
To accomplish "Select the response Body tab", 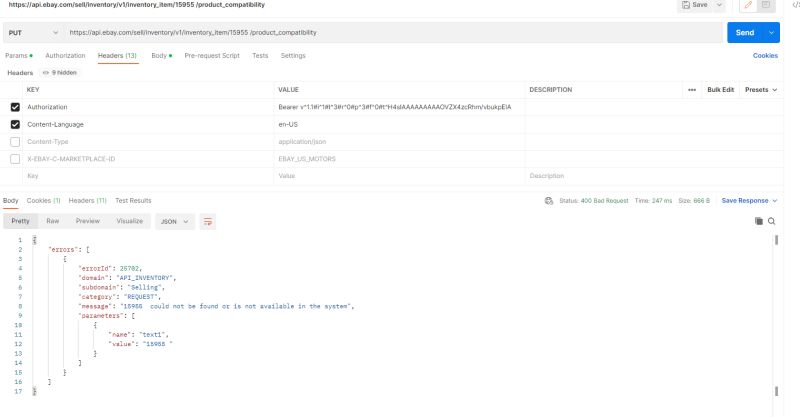I will coord(11,201).
